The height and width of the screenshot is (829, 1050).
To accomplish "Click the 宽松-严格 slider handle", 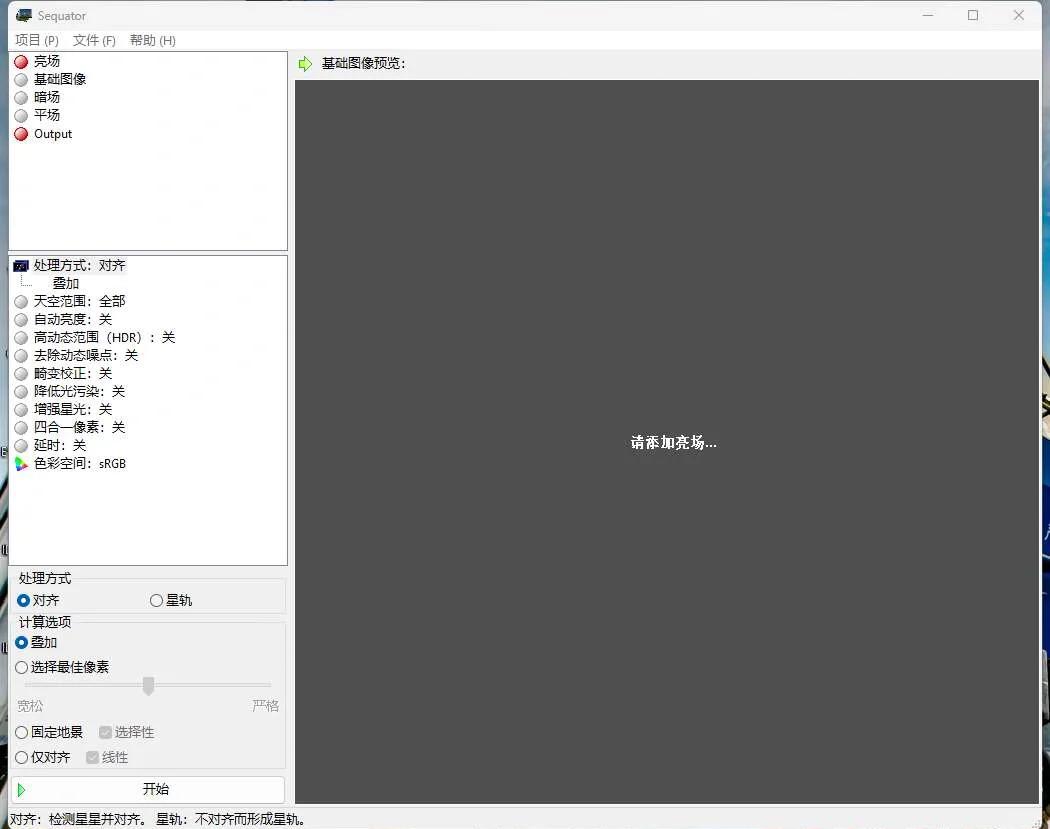I will click(148, 685).
